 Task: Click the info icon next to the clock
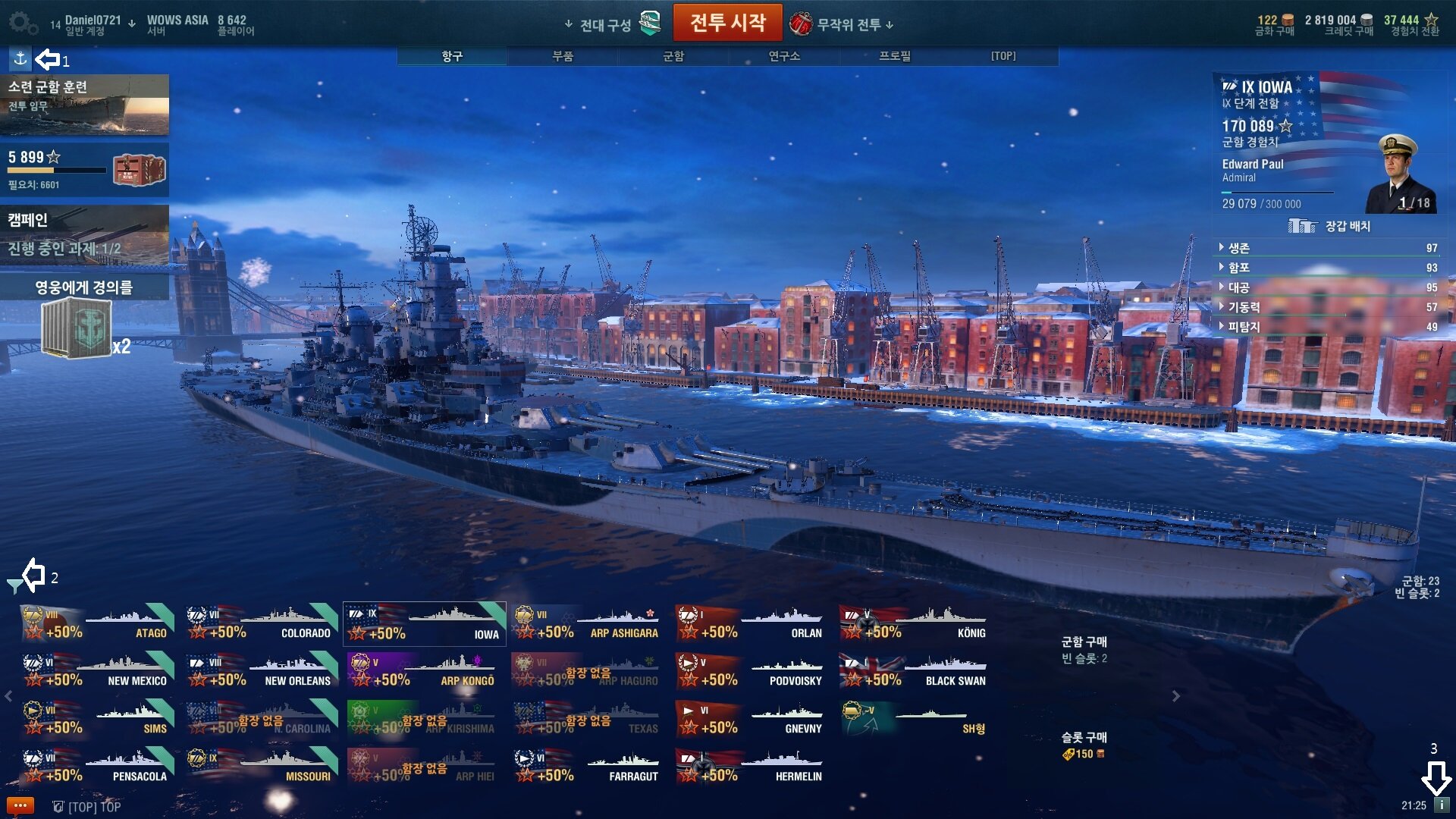click(x=1441, y=805)
